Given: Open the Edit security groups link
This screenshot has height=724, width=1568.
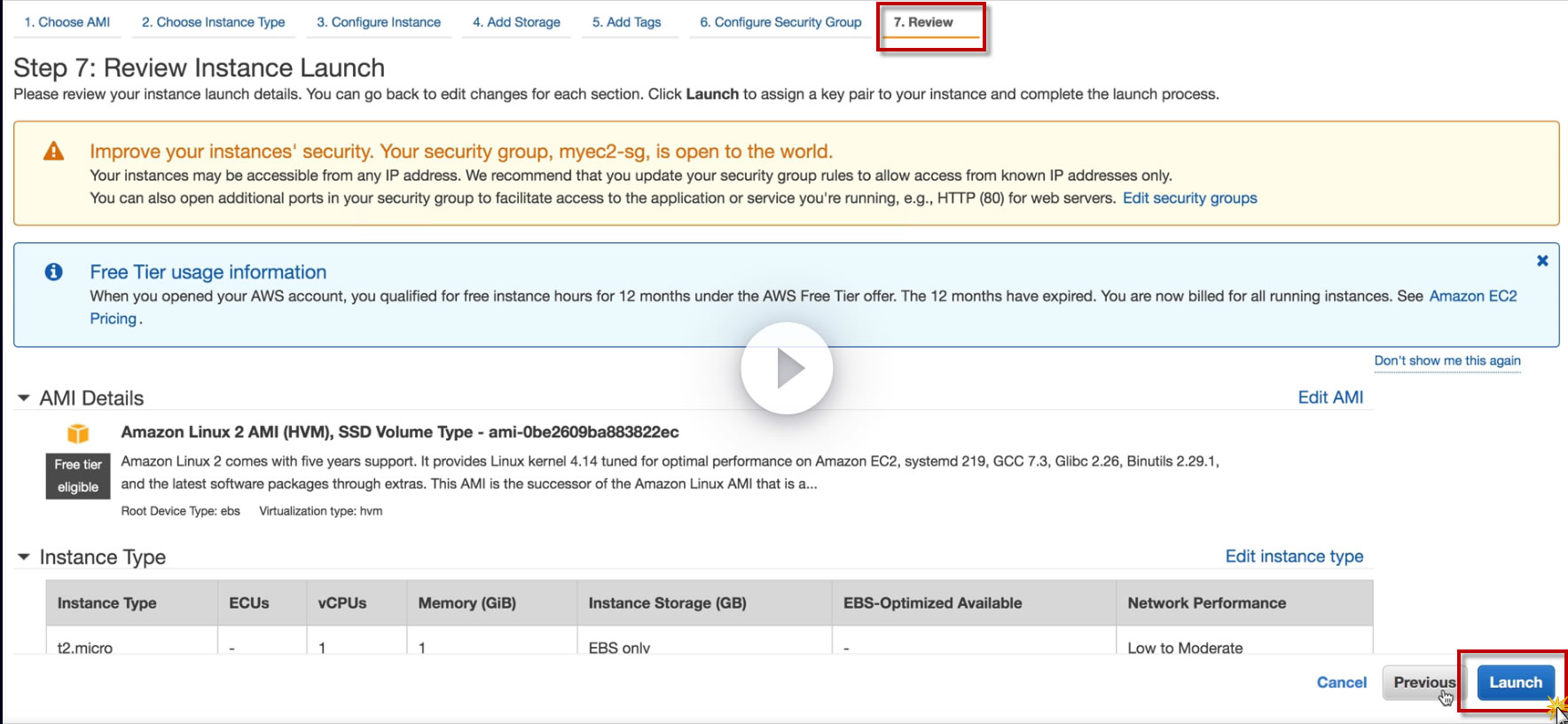Looking at the screenshot, I should 1190,198.
